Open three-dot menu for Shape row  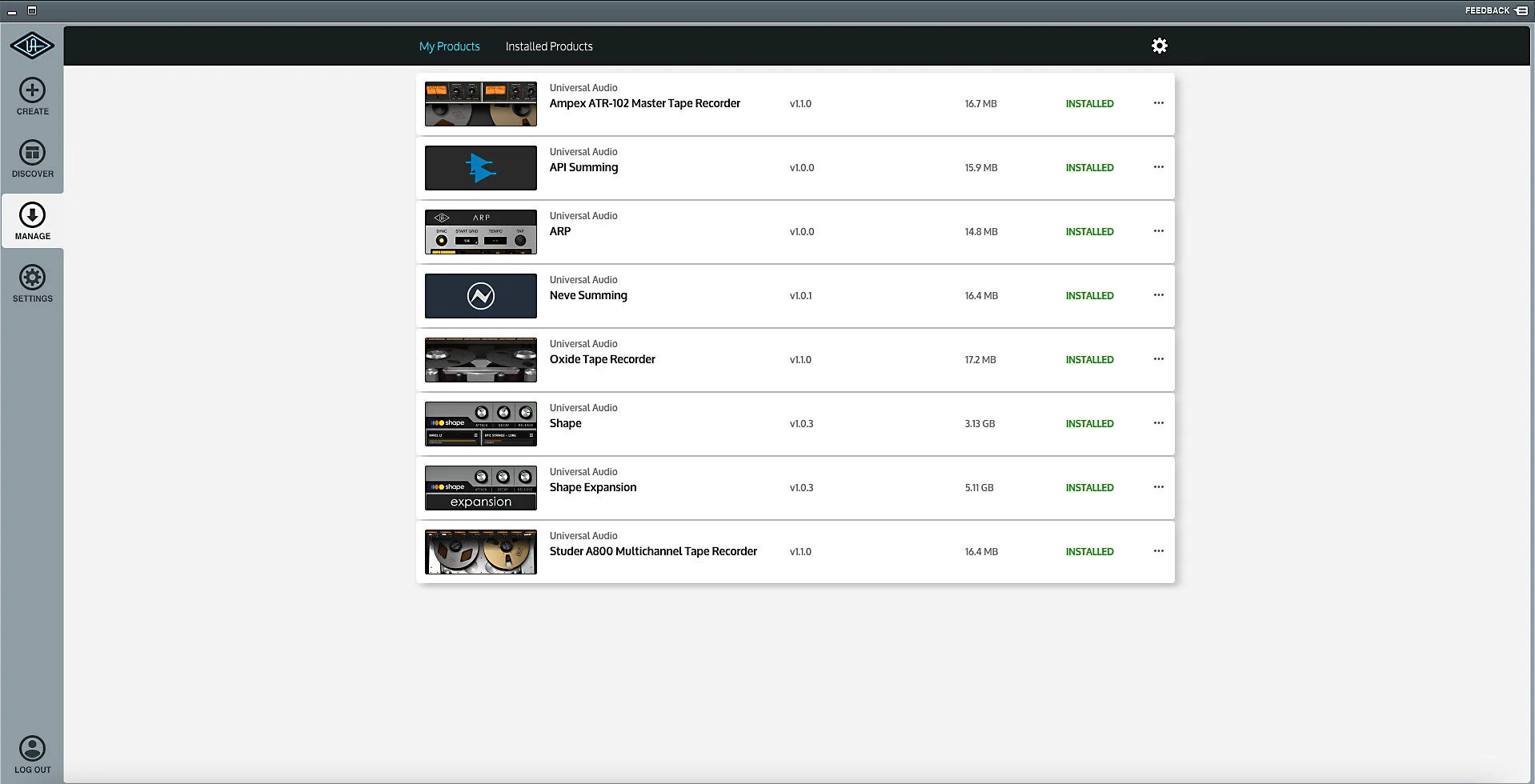pos(1158,423)
